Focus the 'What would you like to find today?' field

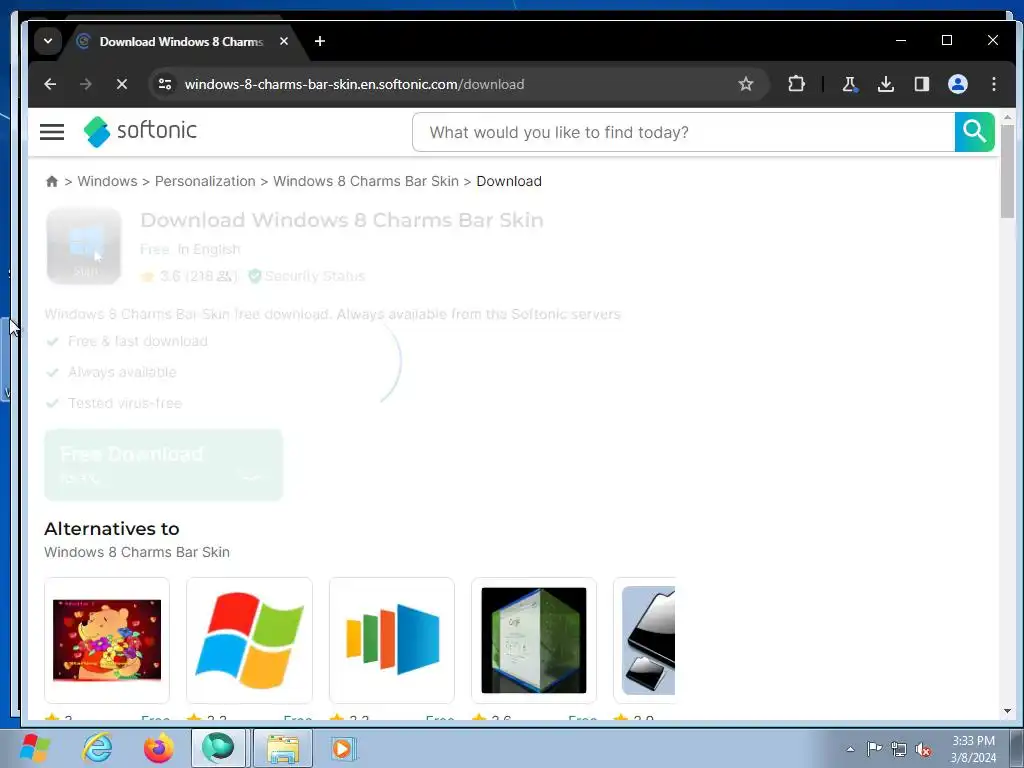tap(684, 133)
